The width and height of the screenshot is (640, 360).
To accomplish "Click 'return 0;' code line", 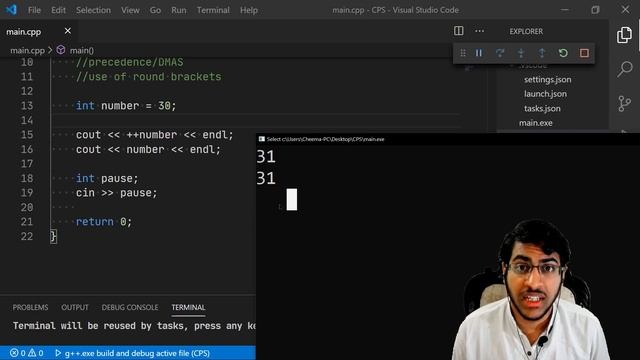I will coord(104,222).
